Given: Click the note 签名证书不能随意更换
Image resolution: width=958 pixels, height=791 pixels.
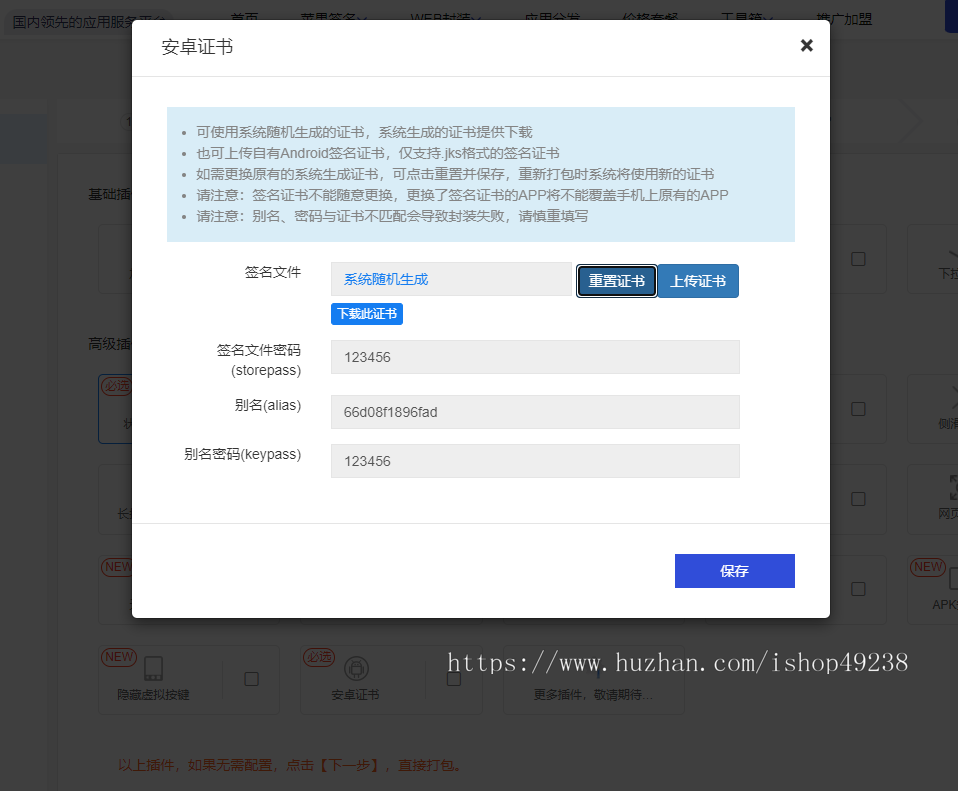Looking at the screenshot, I should (462, 195).
